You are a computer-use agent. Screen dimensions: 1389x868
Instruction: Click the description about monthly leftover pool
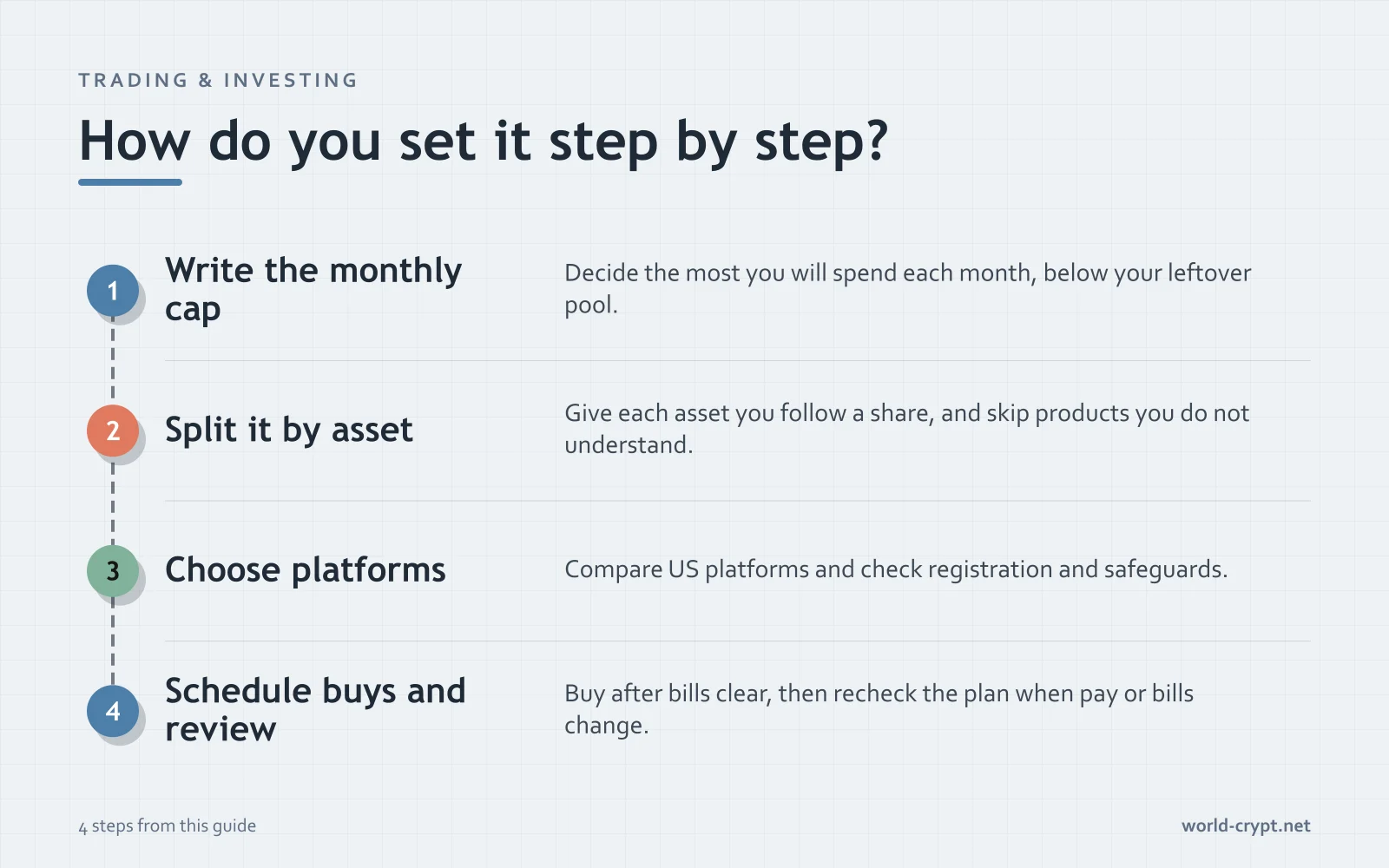coord(907,289)
